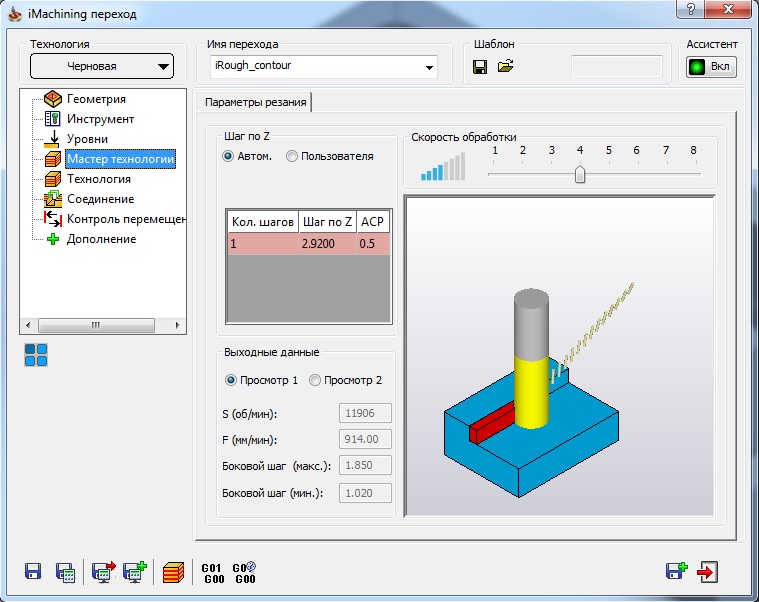Image resolution: width=759 pixels, height=602 pixels.
Task: Click the Боковой шаг (мин.) field 1.020
Action: pyautogui.click(x=365, y=493)
